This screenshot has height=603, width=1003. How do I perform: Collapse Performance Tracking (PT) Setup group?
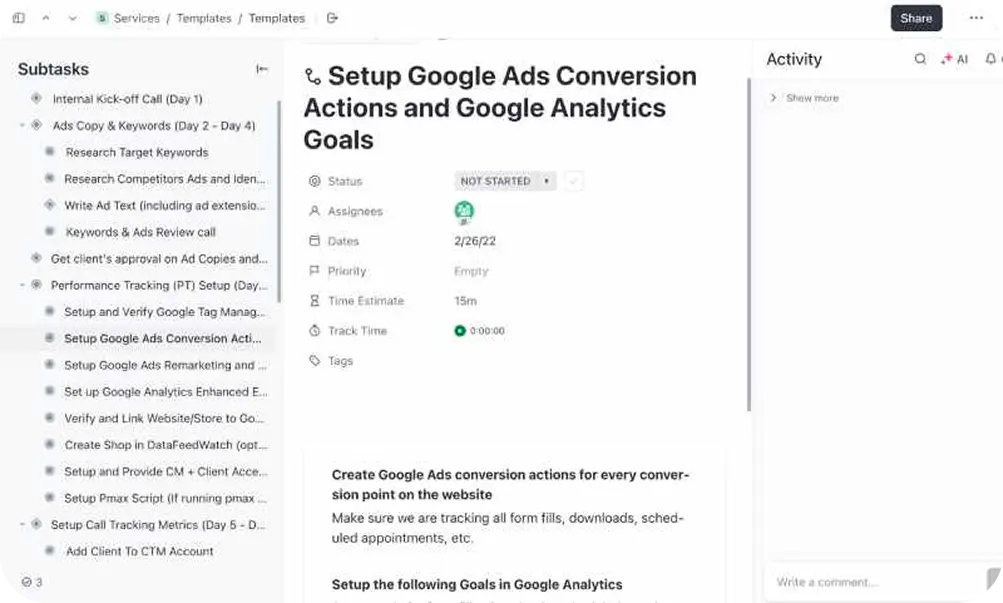click(22, 285)
